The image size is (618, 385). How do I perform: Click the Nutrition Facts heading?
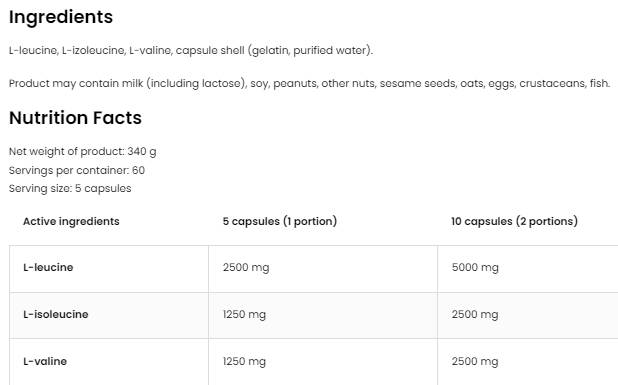(x=75, y=118)
